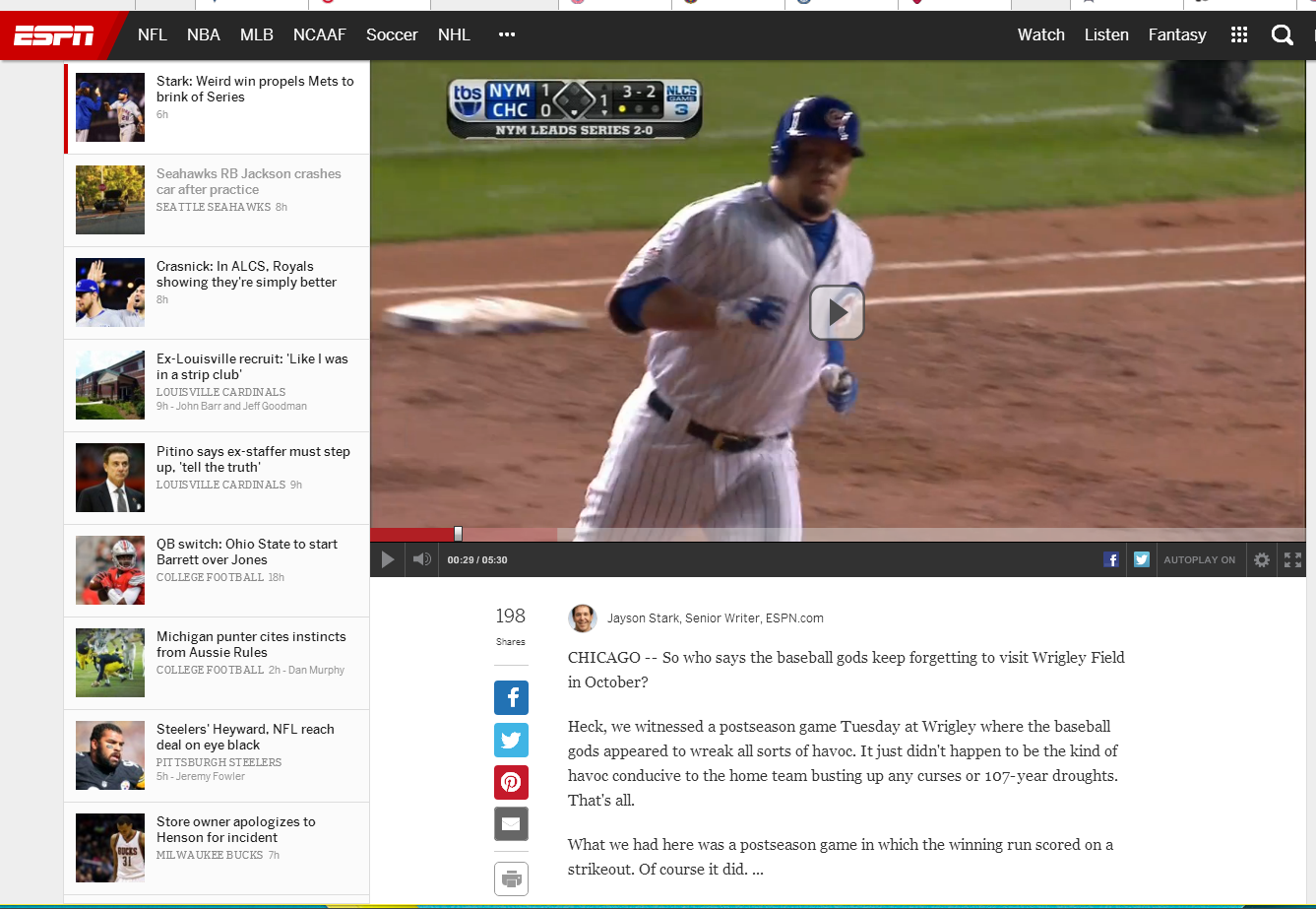Screen dimensions: 1316x909
Task: Click the paragraph beginning 'CHICAGO -- So who says'
Action: pos(846,670)
